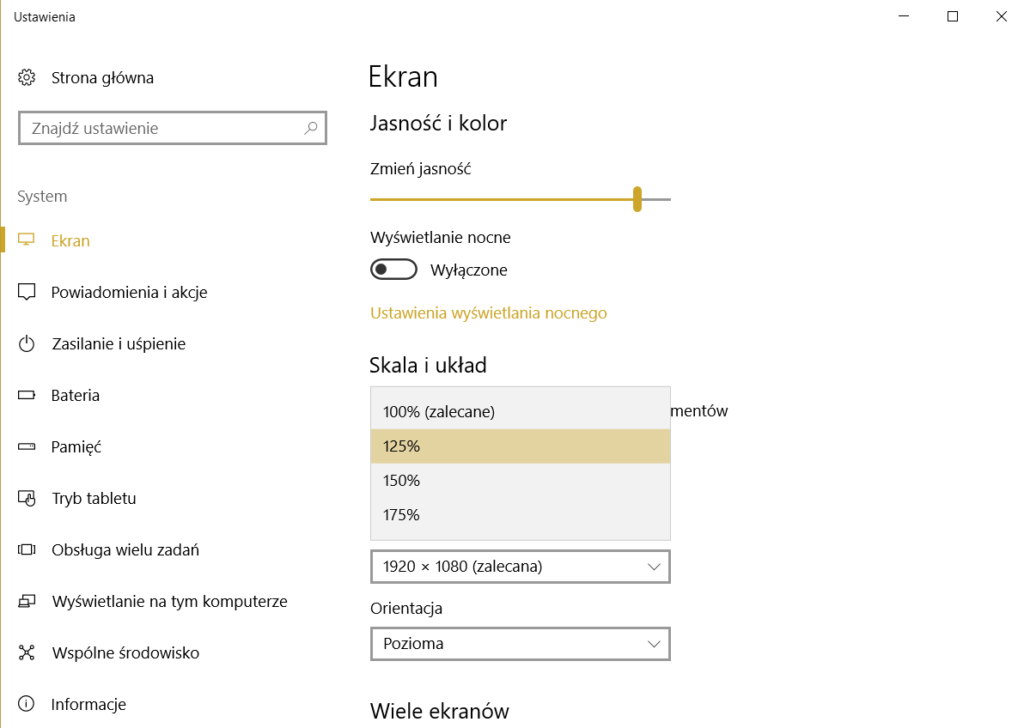Viewport: 1024px width, 728px height.
Task: Open Obsługa wielu zadań page
Action: (125, 550)
